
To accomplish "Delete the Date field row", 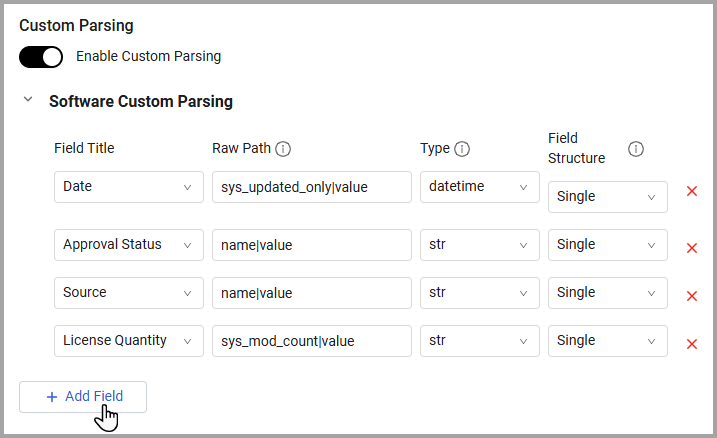I will [691, 191].
